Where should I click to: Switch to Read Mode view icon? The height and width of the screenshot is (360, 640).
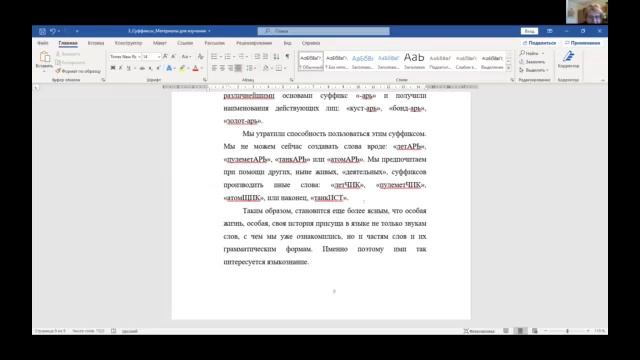pos(506,331)
